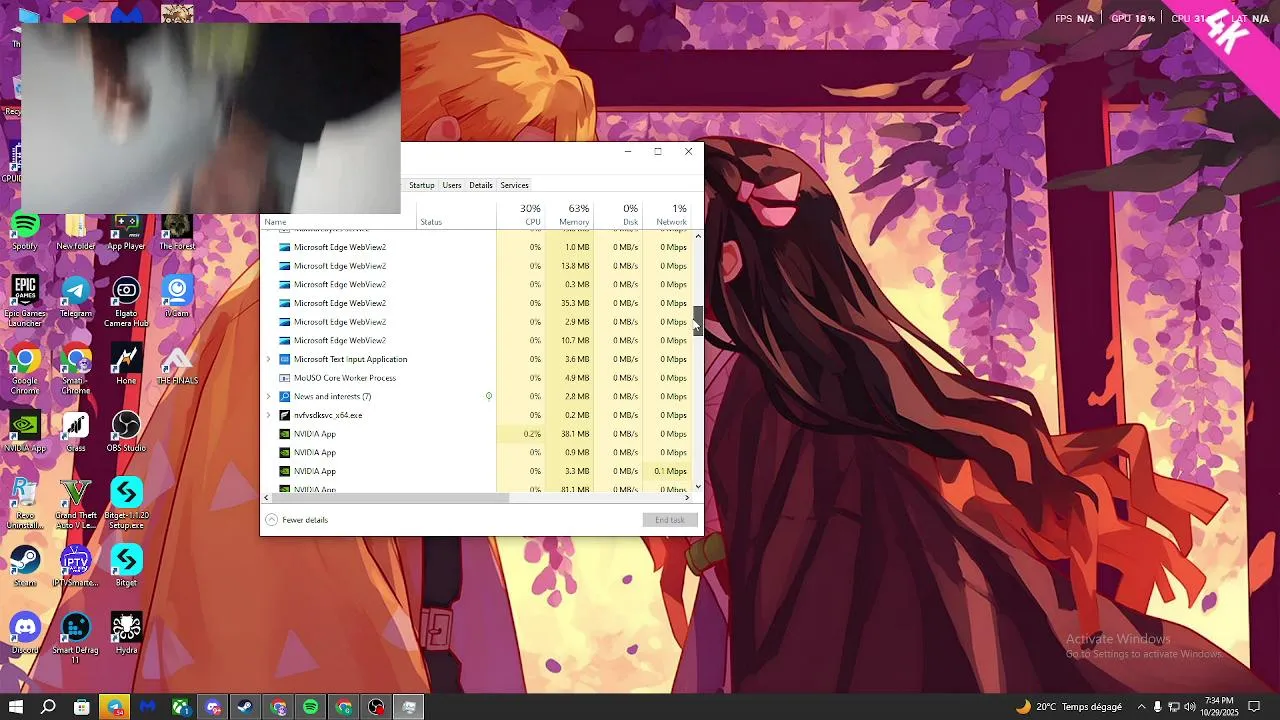
Task: Open Smart Defrag 11 shortcut
Action: point(76,637)
